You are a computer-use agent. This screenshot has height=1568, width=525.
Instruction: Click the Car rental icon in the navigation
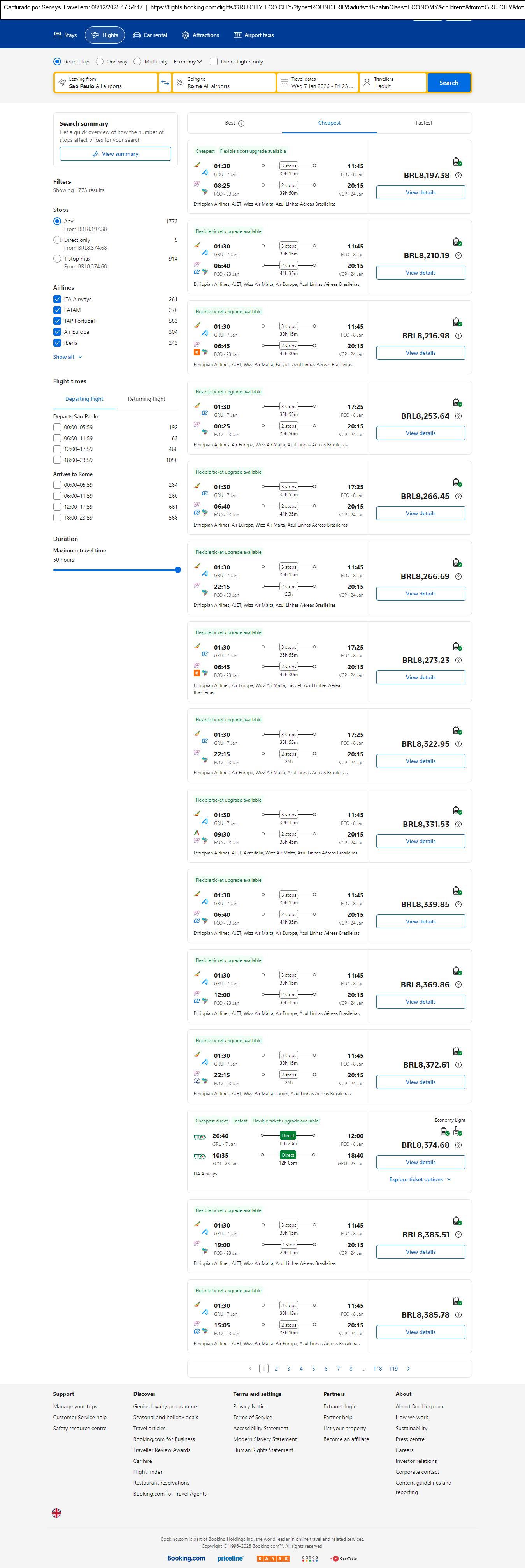point(137,35)
